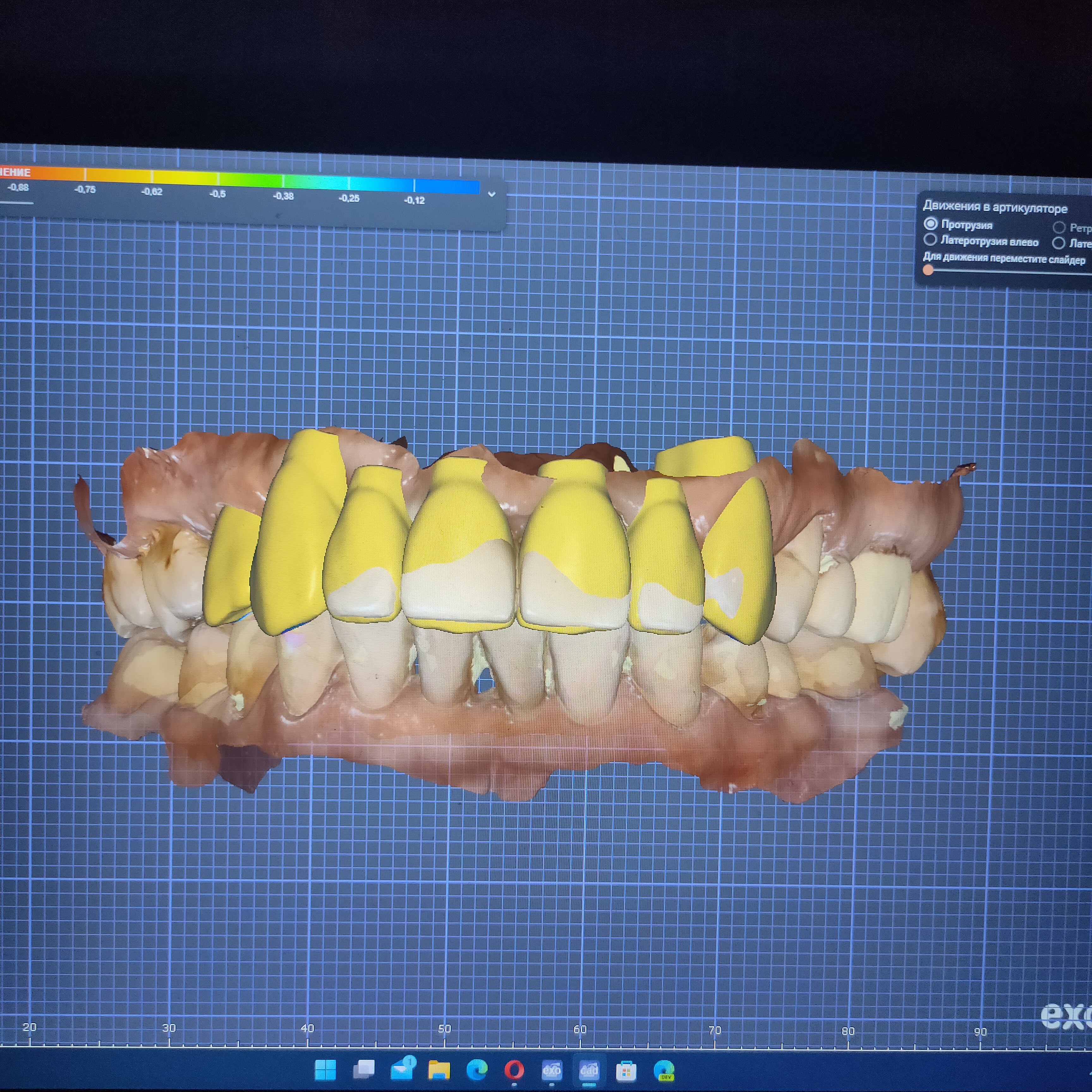1092x1092 pixels.
Task: Select the Протрузия radio button
Action: click(930, 224)
